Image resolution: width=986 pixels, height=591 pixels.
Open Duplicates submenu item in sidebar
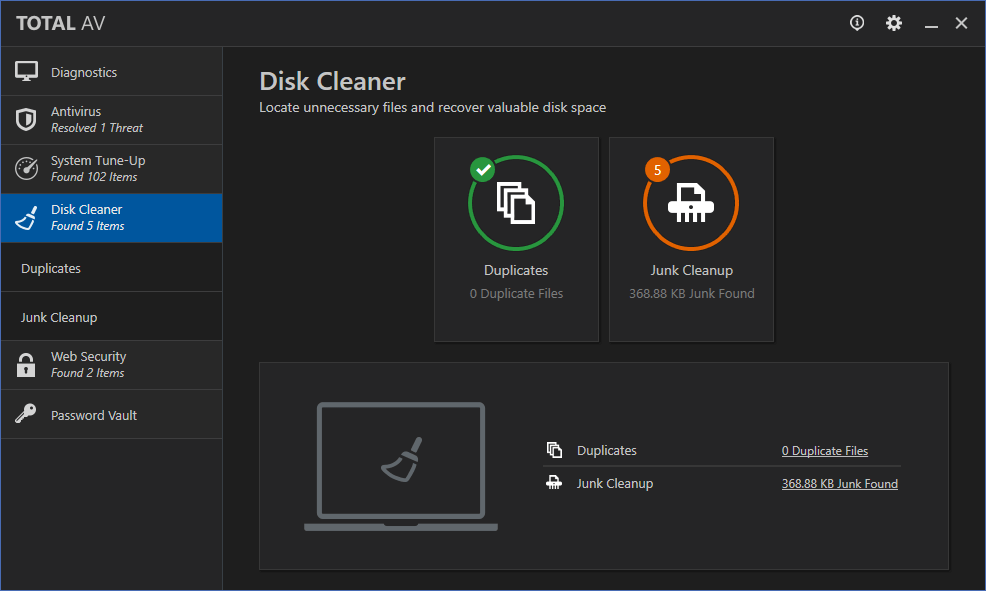click(111, 268)
